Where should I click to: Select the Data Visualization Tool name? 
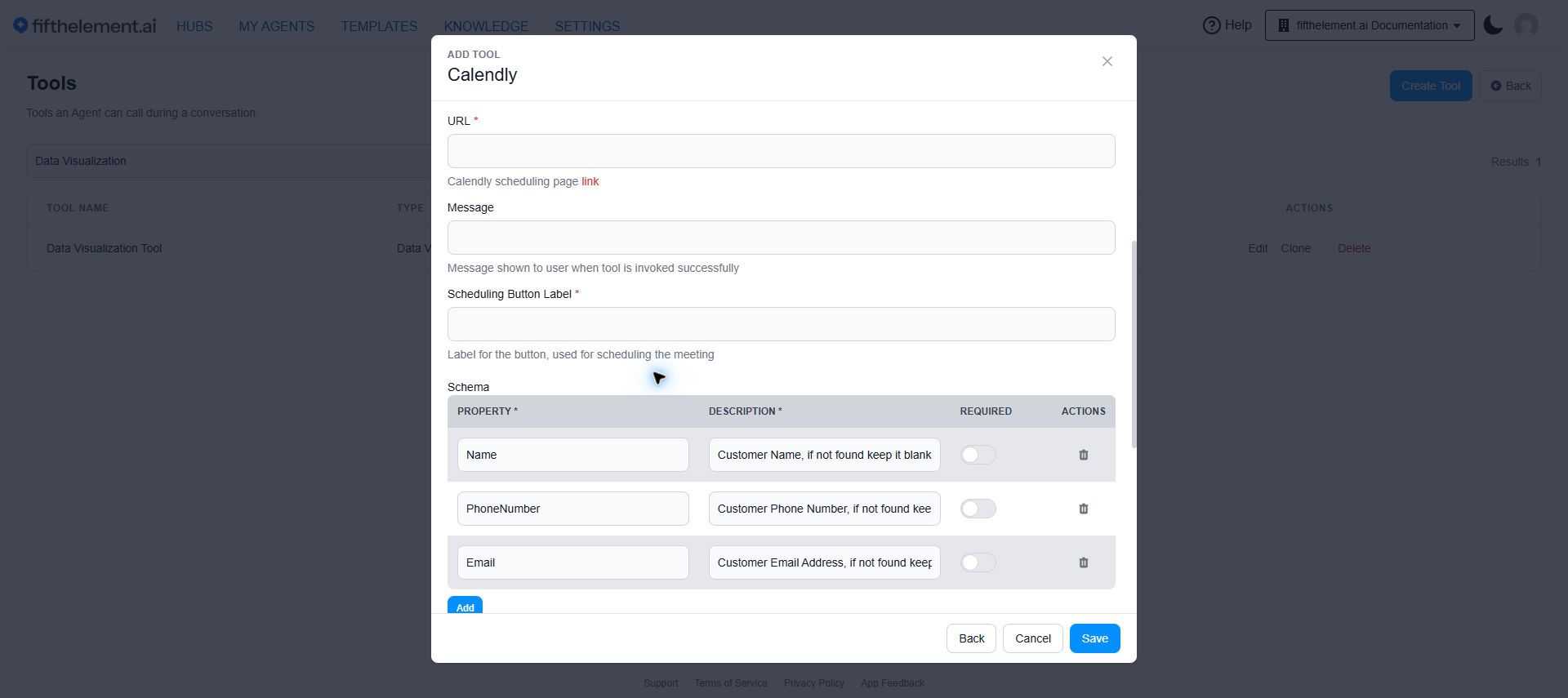click(105, 248)
